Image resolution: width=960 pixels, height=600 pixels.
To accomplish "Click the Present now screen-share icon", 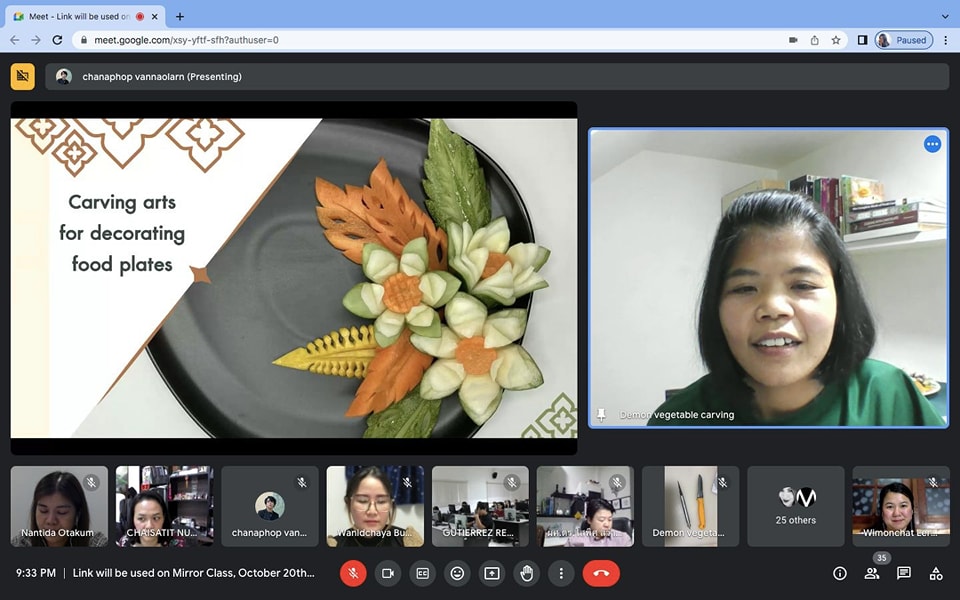I will click(492, 573).
